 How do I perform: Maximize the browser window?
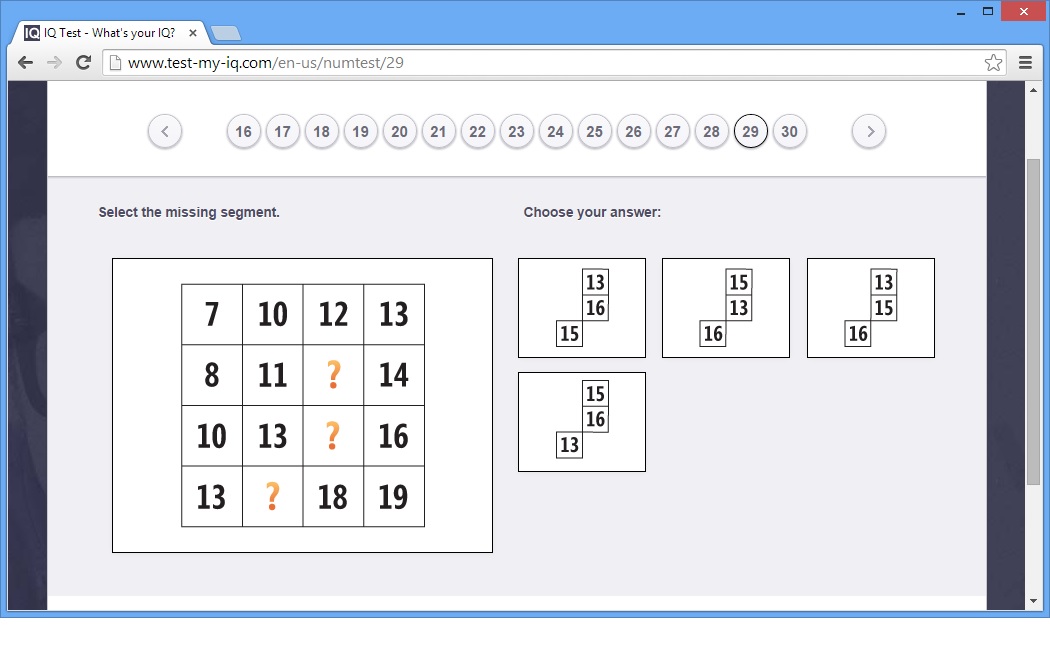[x=988, y=11]
